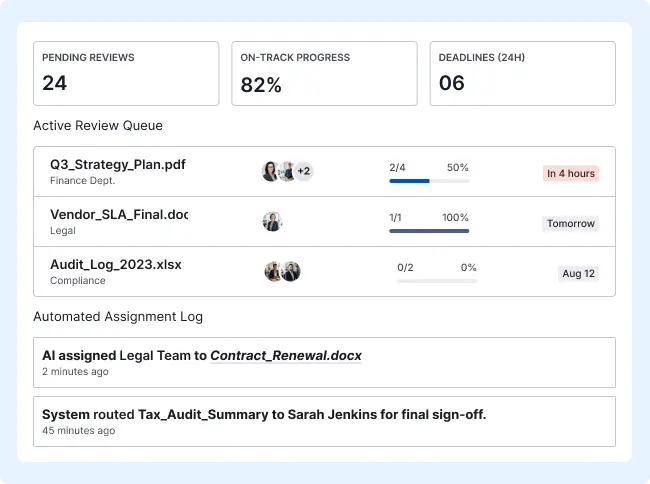Click the In 4 hours deadline badge
The height and width of the screenshot is (484, 650).
(x=571, y=174)
